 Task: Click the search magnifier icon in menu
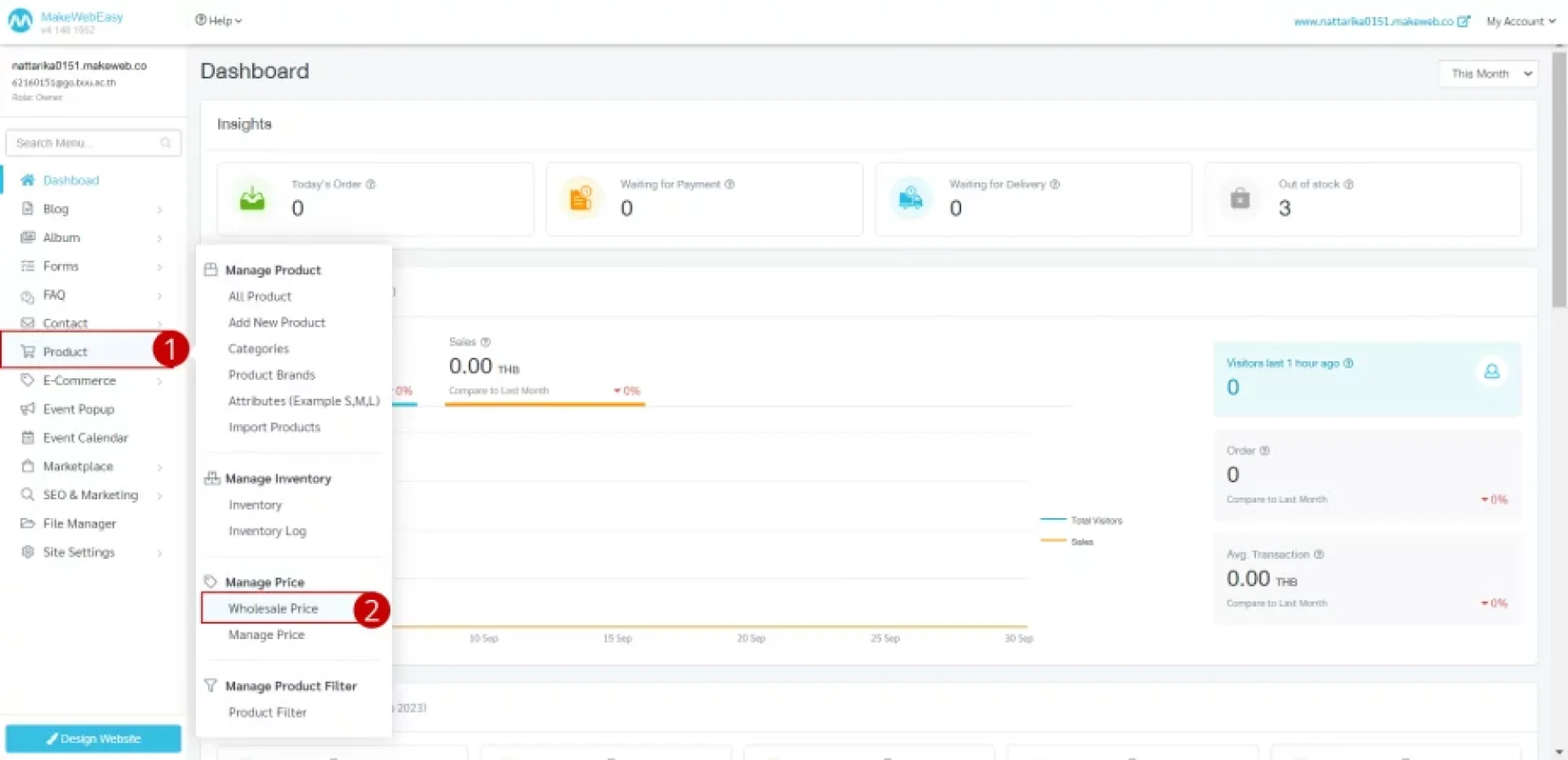pos(166,143)
